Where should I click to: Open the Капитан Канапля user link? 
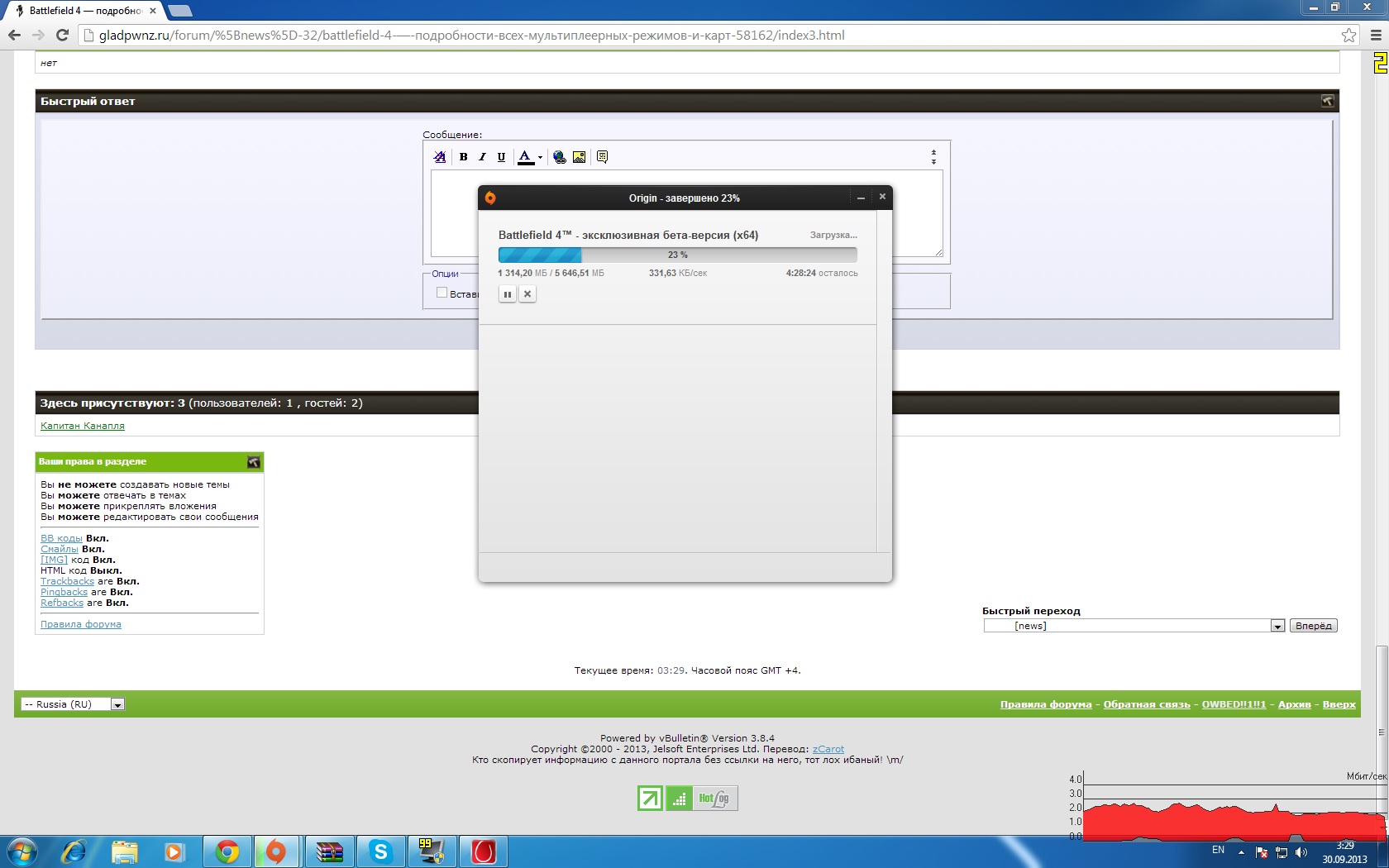tap(83, 426)
